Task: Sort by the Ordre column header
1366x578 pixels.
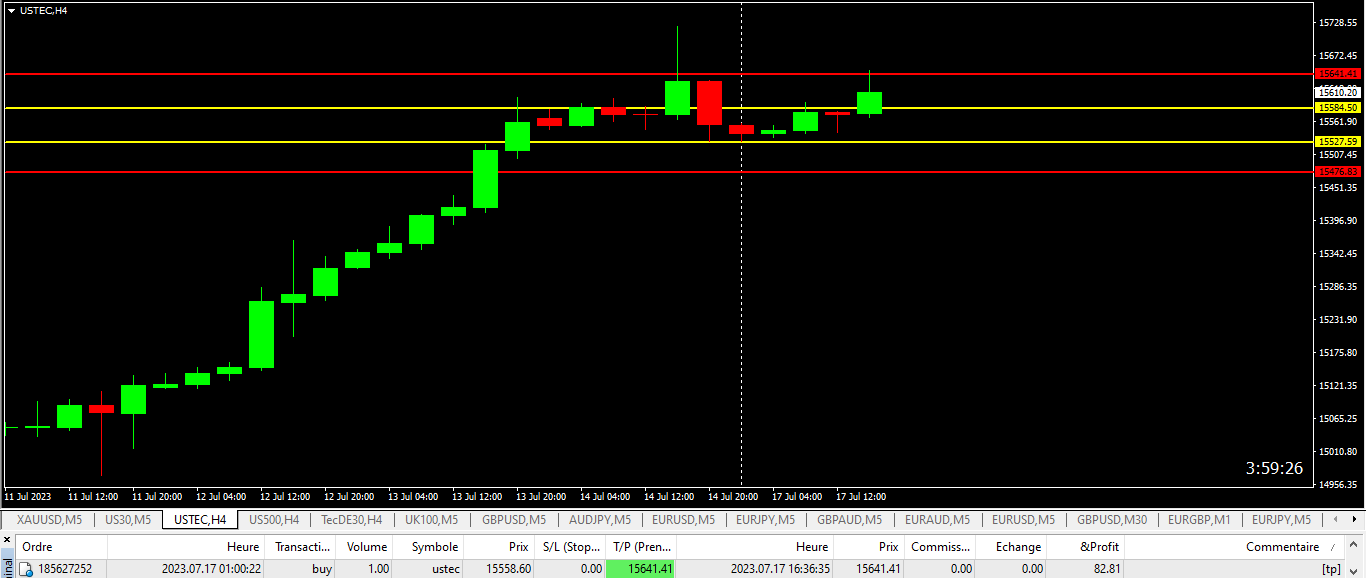Action: [61, 547]
